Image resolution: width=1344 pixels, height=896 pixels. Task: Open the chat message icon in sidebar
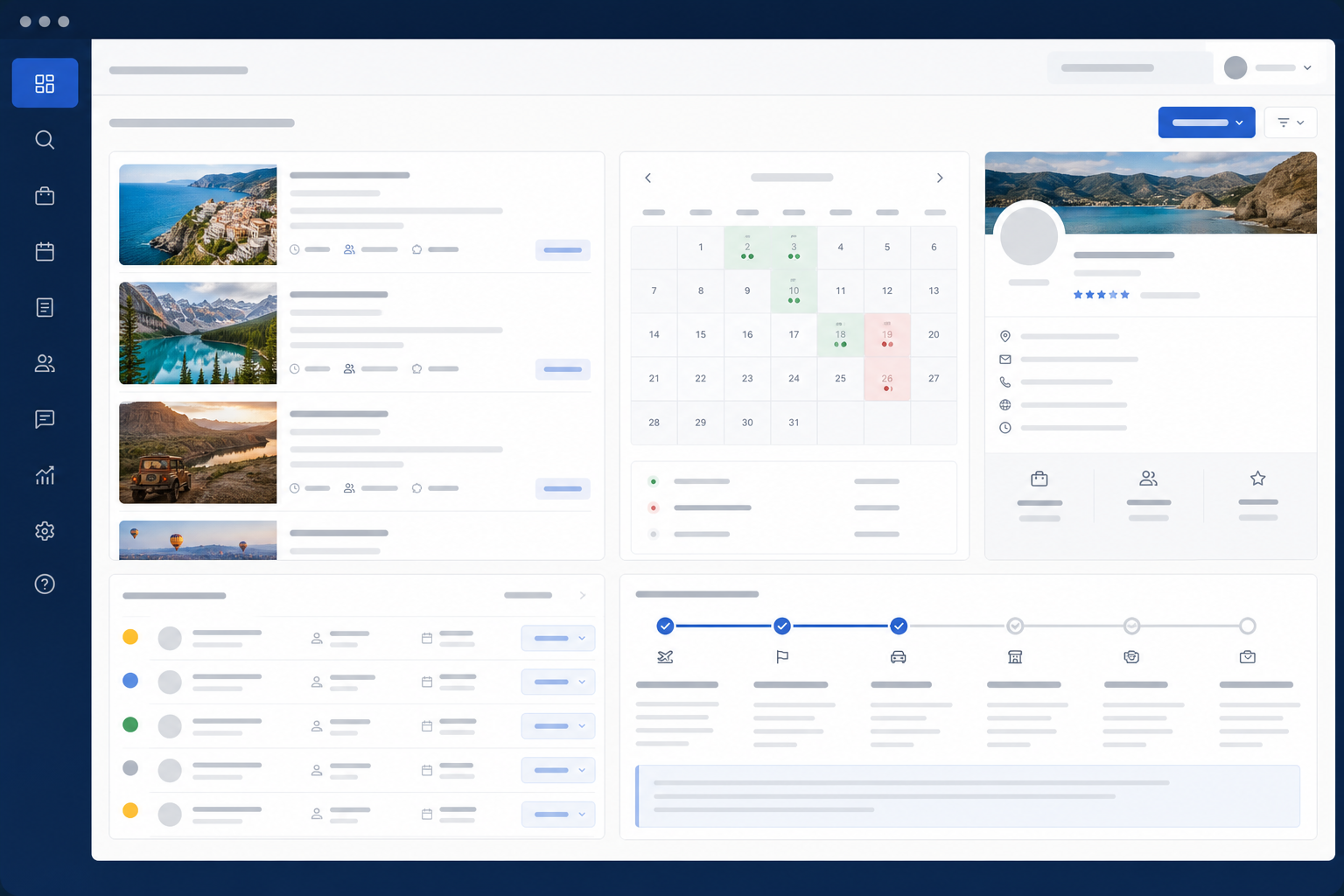(45, 419)
